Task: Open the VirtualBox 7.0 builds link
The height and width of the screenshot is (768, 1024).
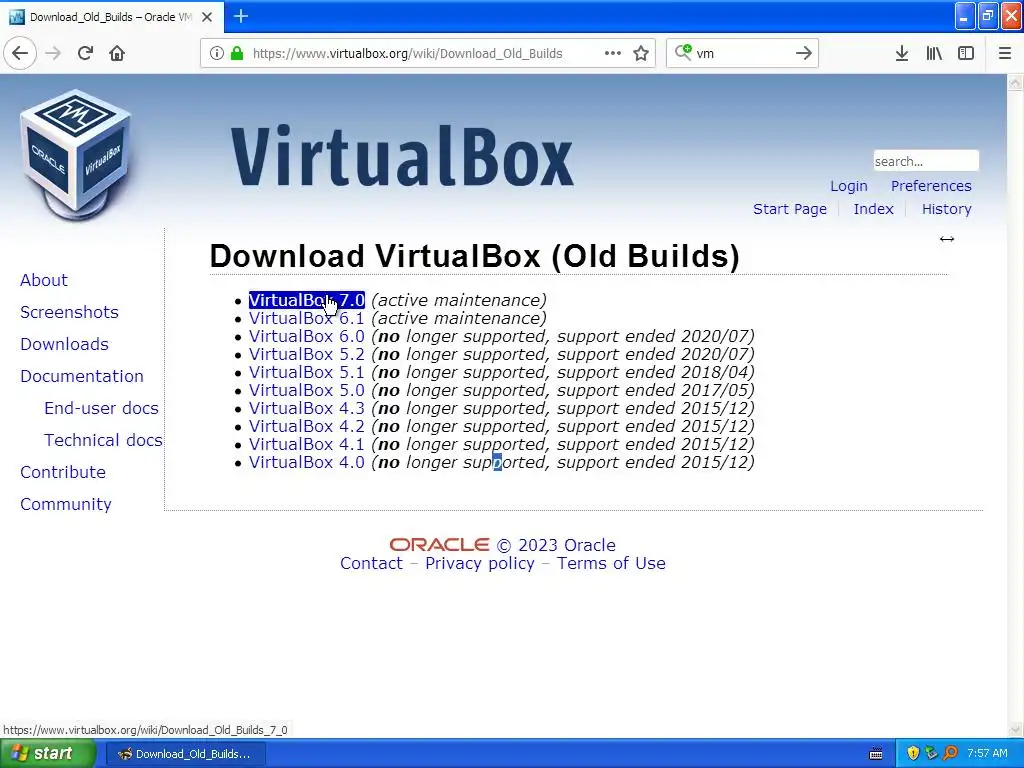Action: [306, 300]
